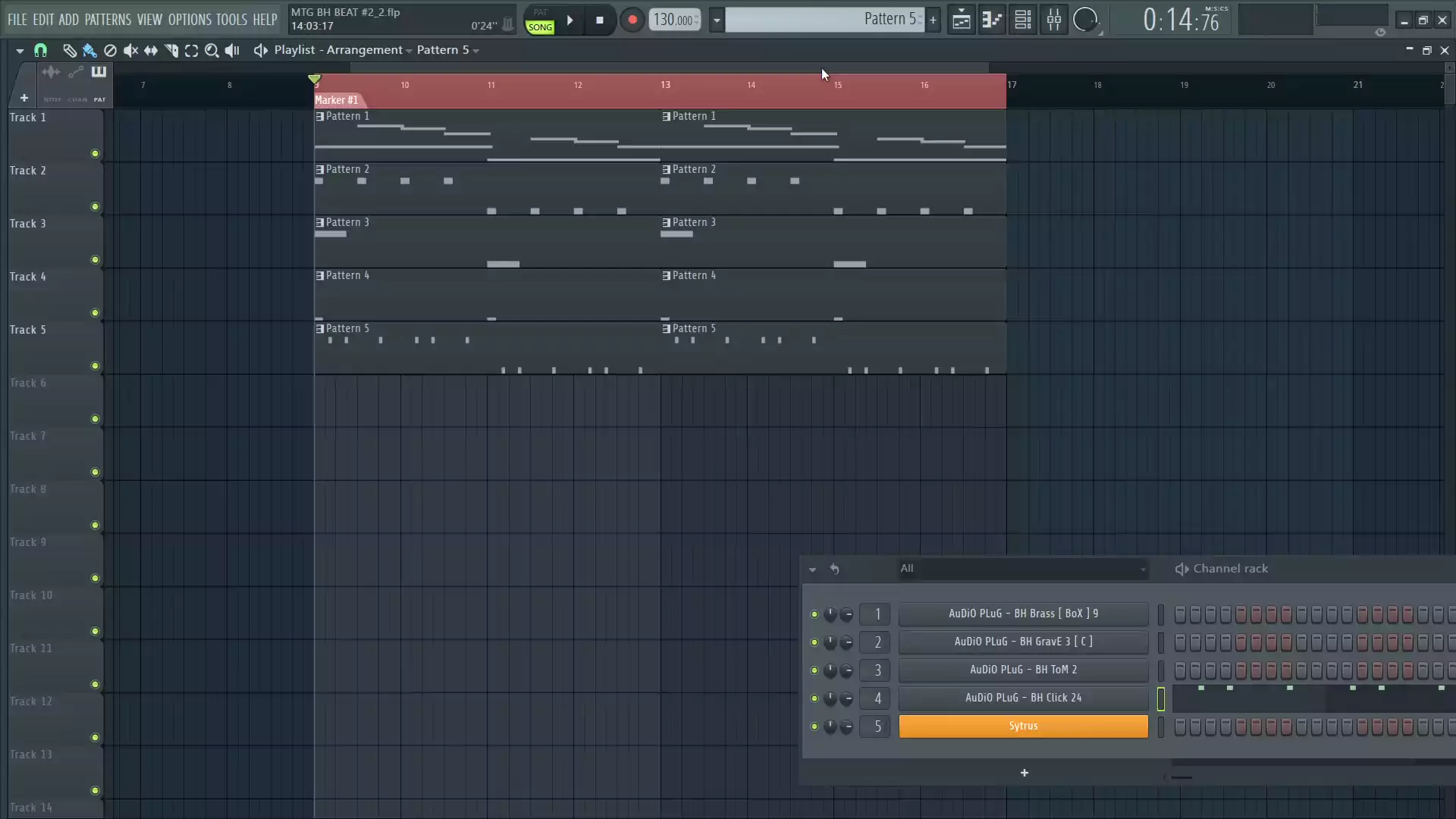
Task: Toggle select LED for BH Click 24 channel
Action: 1160,698
